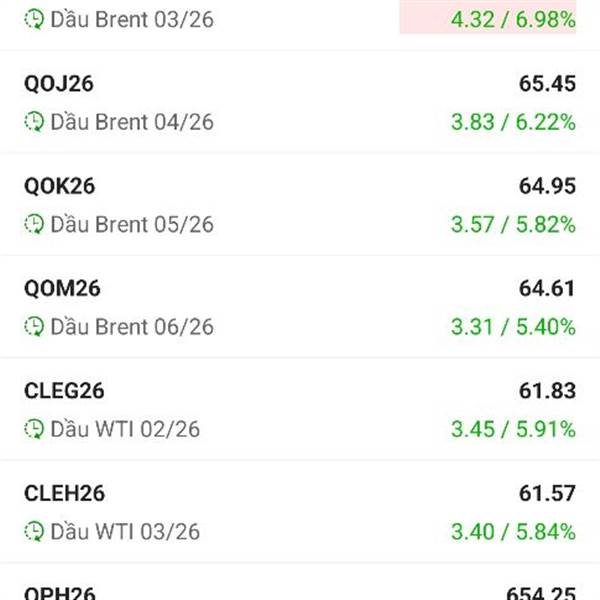
Task: Tap the 3.83 / 6.22% change value
Action: [514, 122]
